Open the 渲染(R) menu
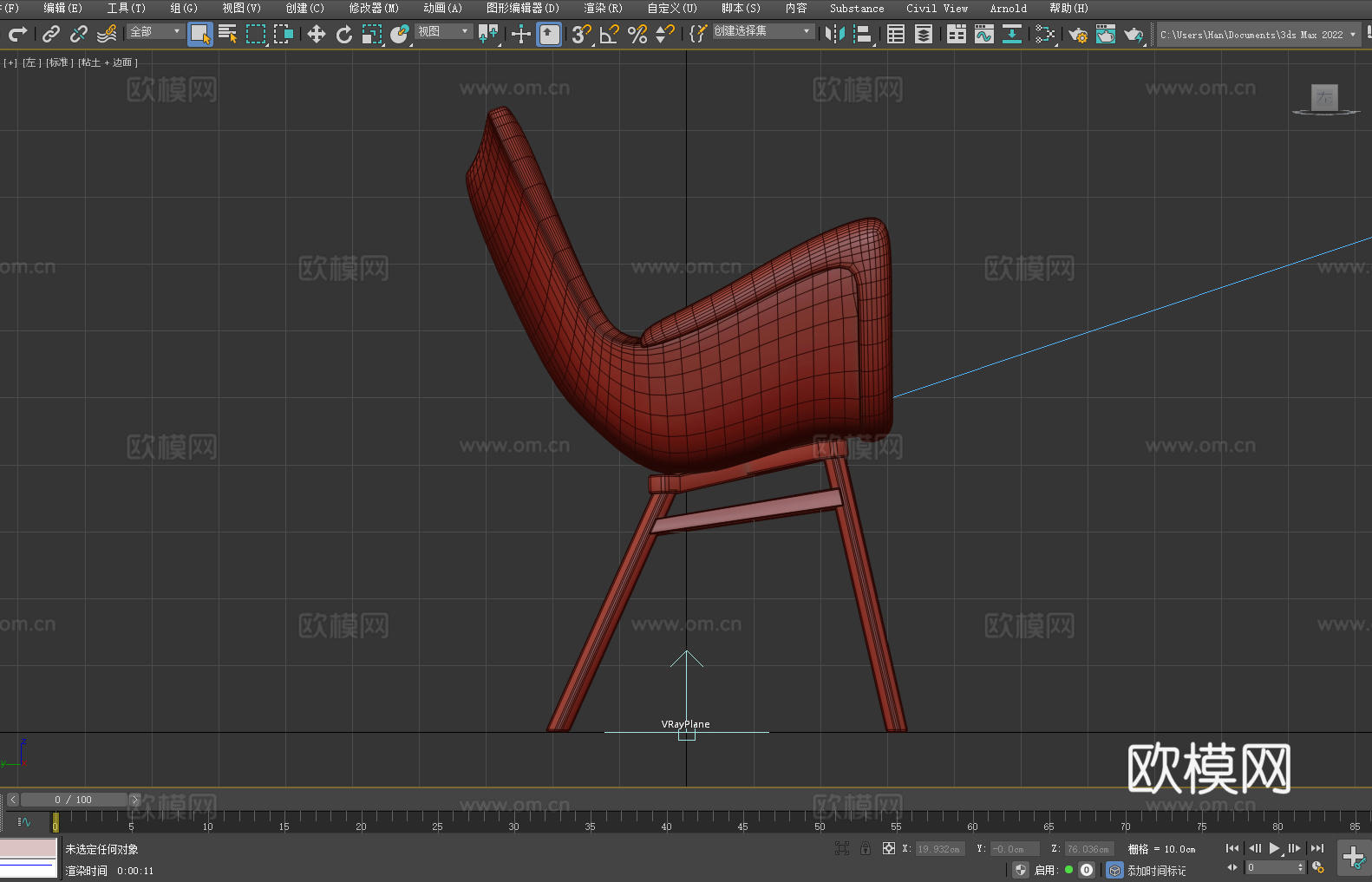 pos(603,8)
